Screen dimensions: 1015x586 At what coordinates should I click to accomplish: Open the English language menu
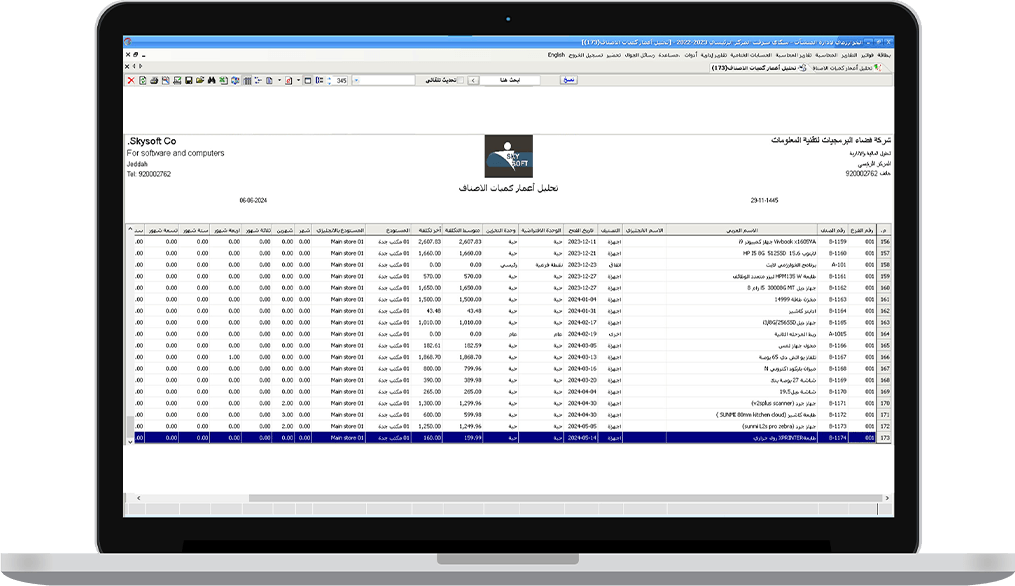tap(556, 55)
